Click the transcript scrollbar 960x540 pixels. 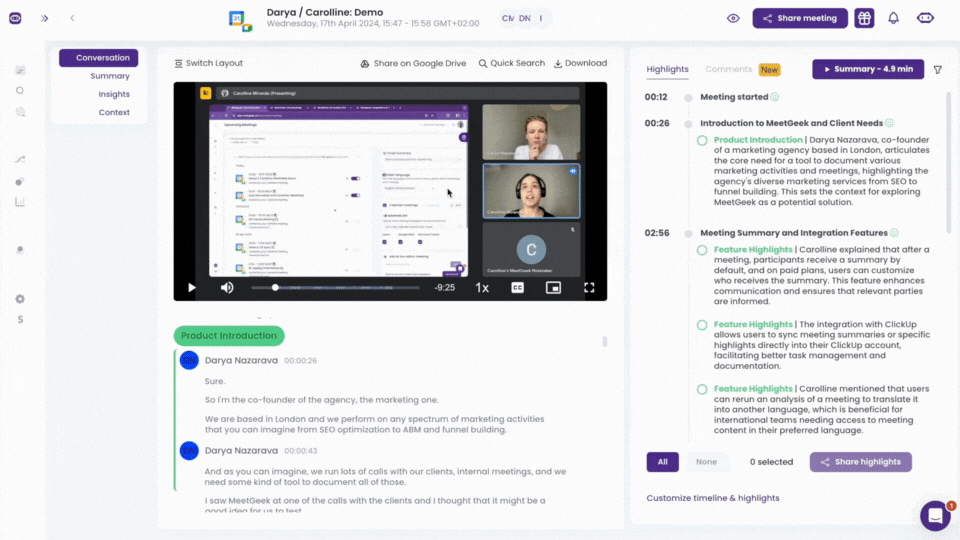tap(604, 341)
